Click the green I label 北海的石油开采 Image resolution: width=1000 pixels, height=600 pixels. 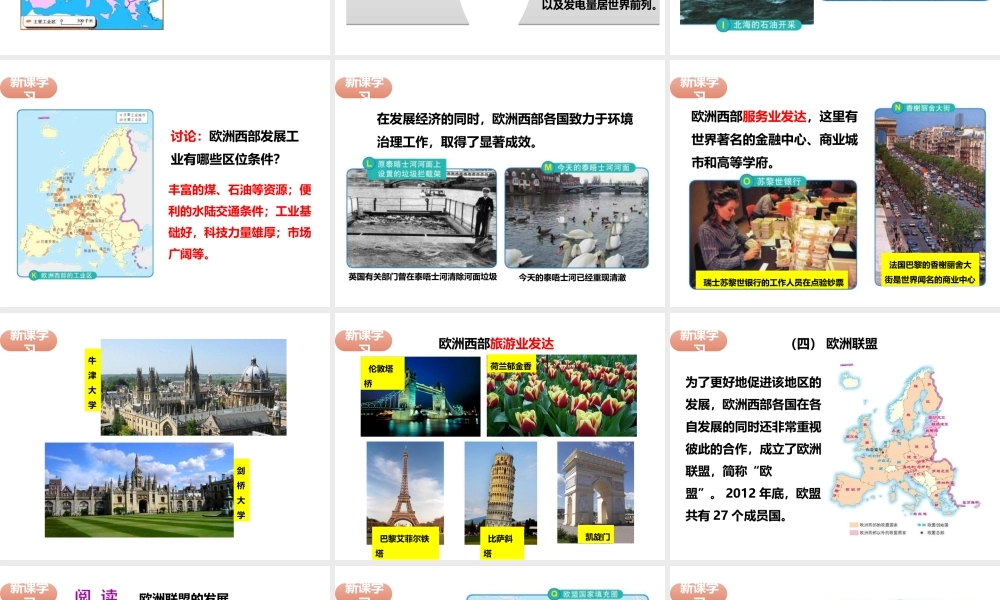pyautogui.click(x=758, y=25)
